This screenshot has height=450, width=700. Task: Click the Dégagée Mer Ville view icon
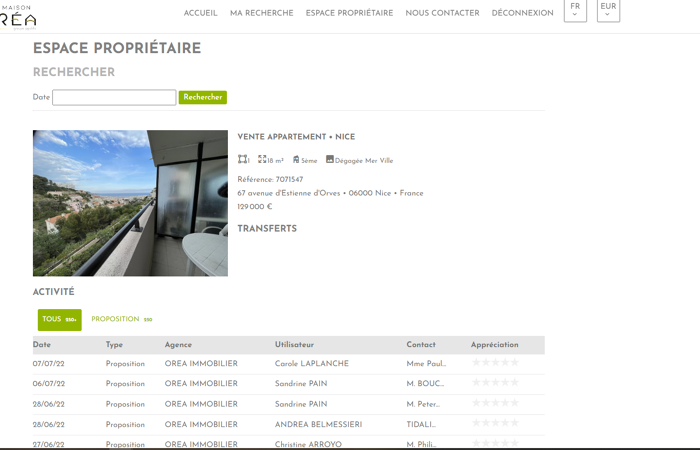click(330, 159)
